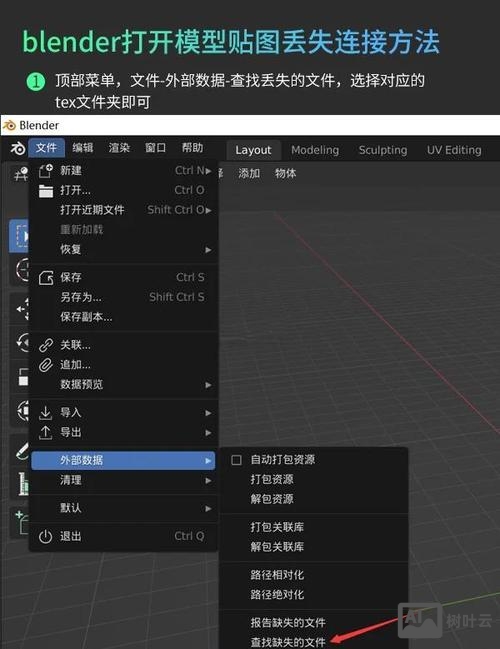Choose 解包资源 in submenu
This screenshot has width=500, height=649.
[x=314, y=499]
